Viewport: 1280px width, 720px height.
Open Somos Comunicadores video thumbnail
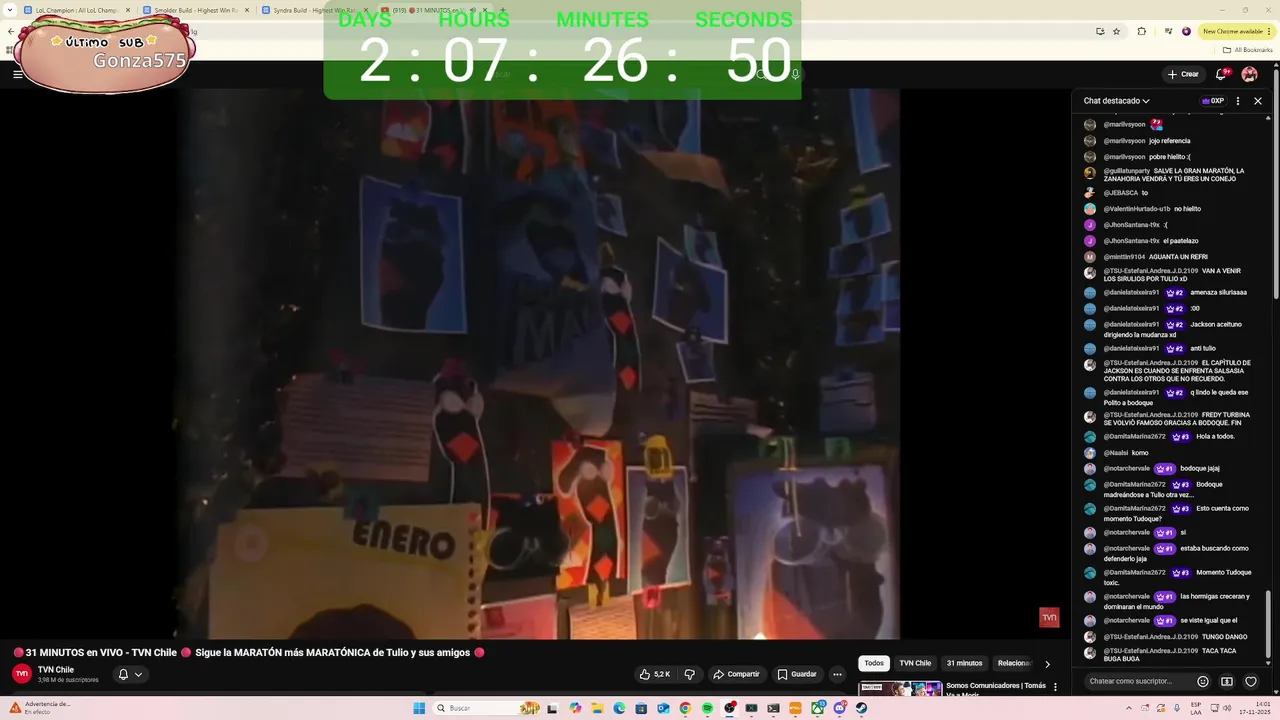point(900,688)
